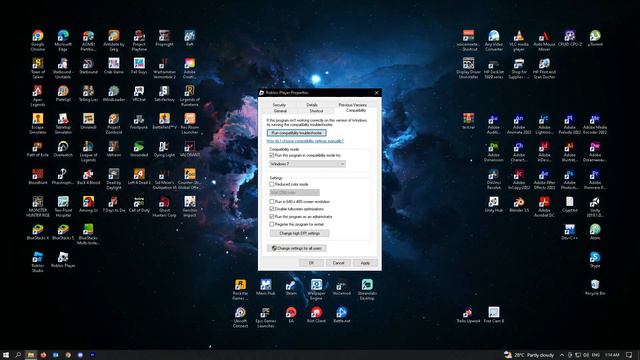
Task: Open the Rockstar Games launcher icon
Action: coord(240,289)
